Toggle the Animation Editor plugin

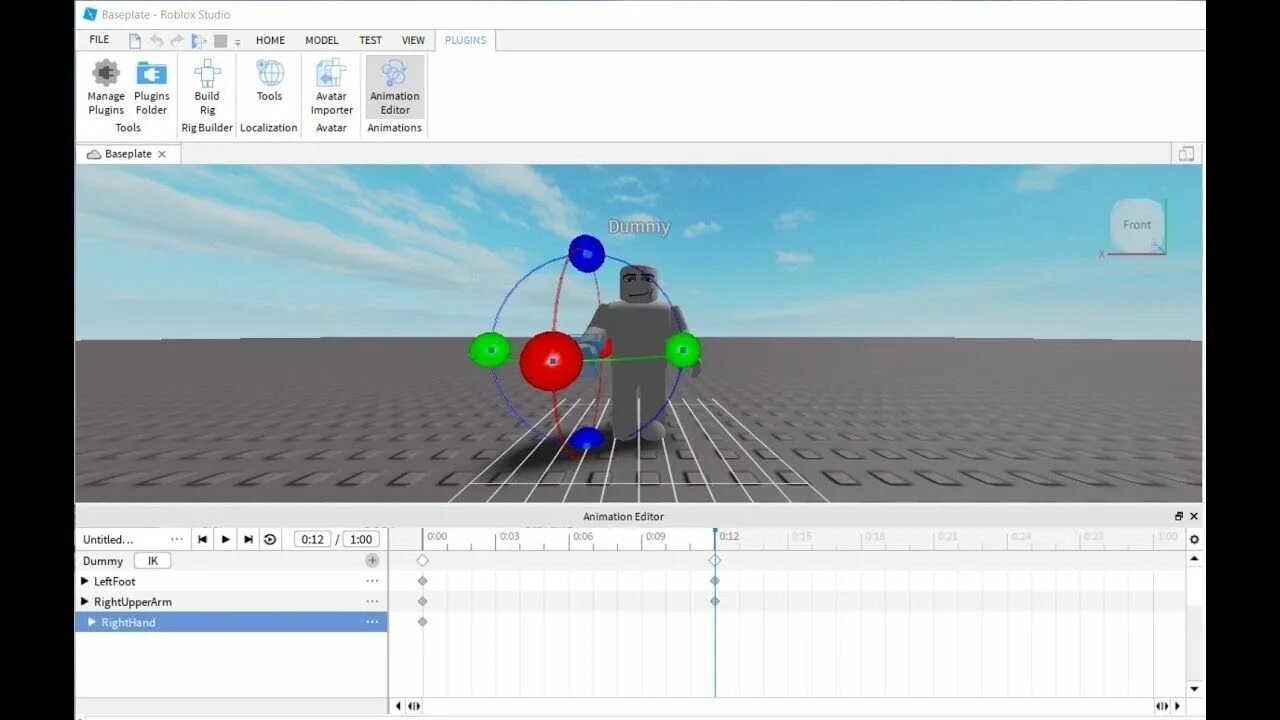click(x=395, y=88)
